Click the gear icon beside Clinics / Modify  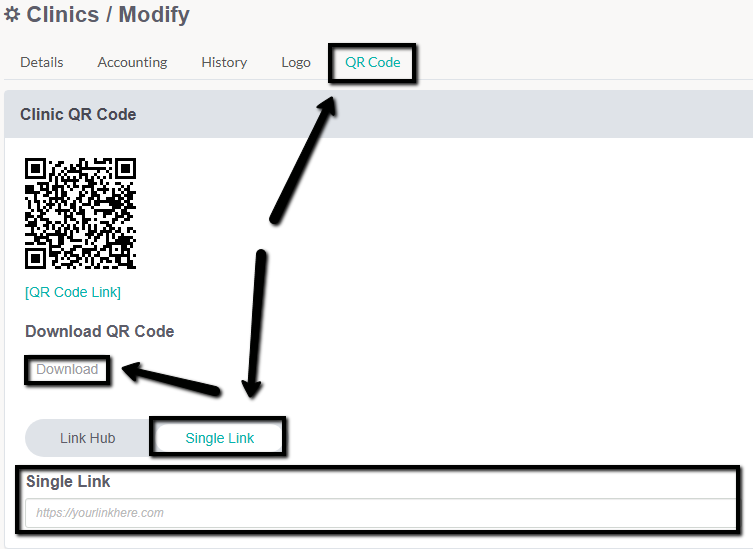(12, 14)
